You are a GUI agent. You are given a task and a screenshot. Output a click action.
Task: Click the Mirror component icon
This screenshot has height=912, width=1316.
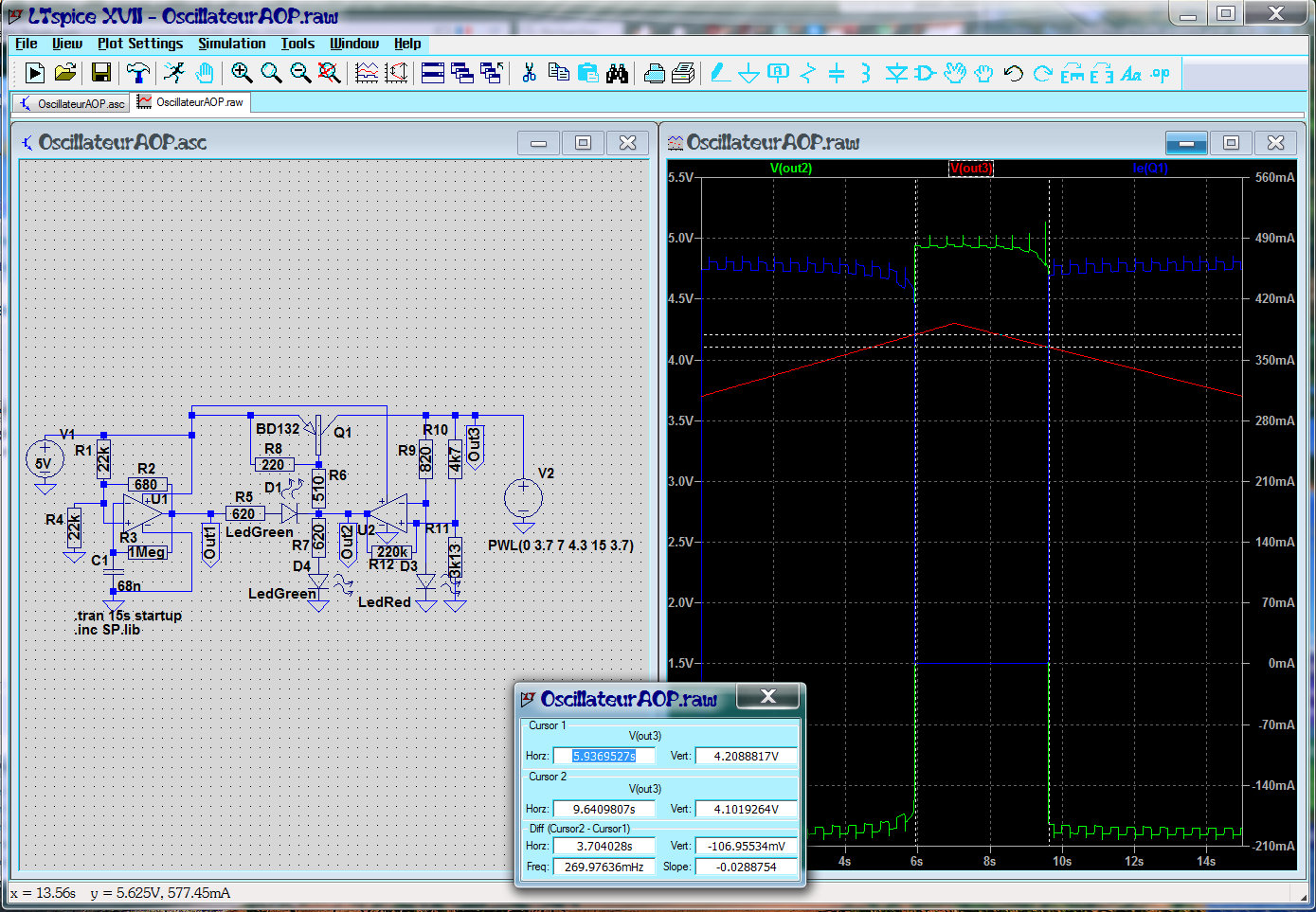pos(1101,73)
